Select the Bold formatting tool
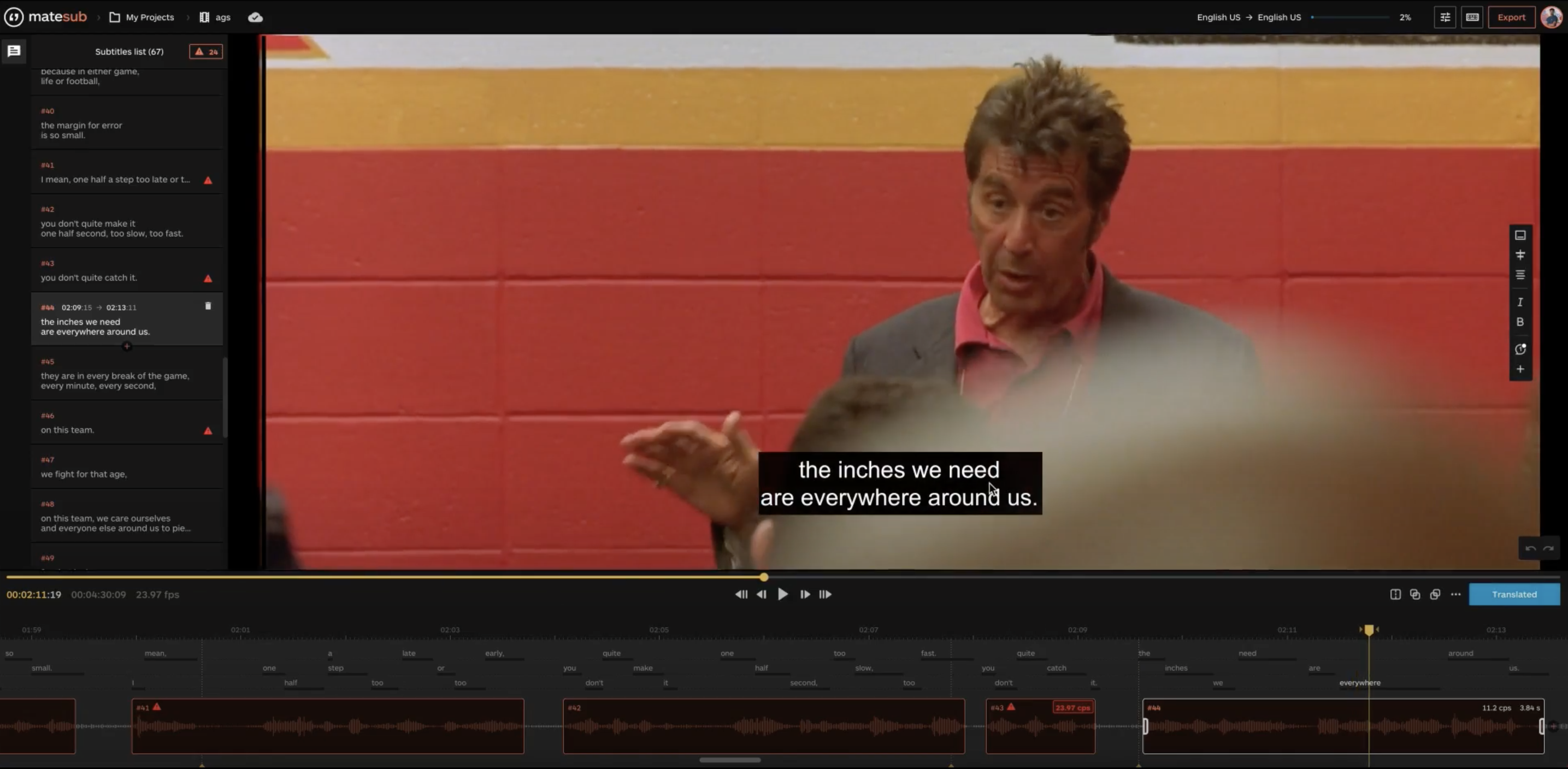The width and height of the screenshot is (1568, 769). coord(1520,322)
